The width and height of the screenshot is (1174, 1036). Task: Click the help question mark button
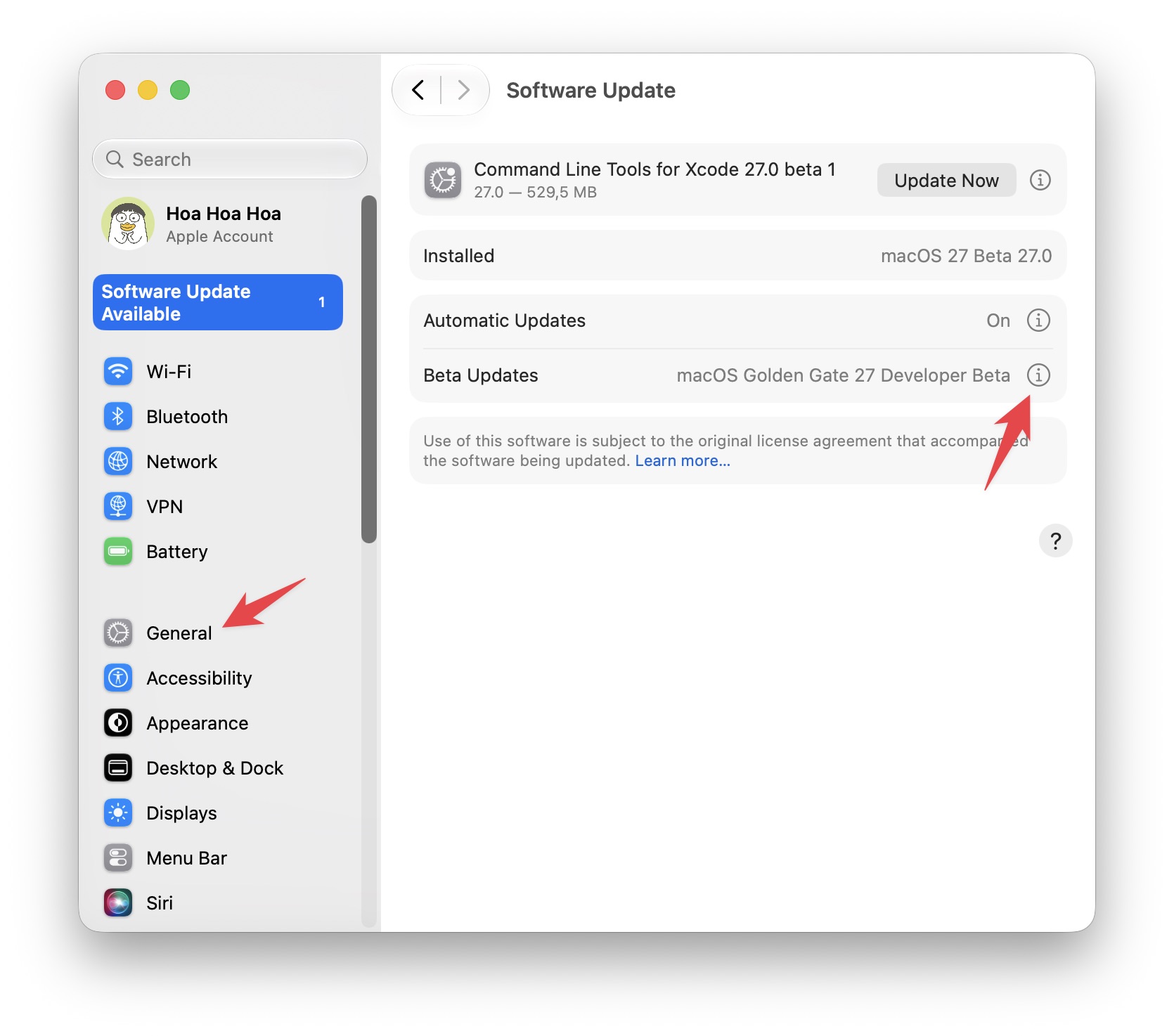coord(1055,540)
